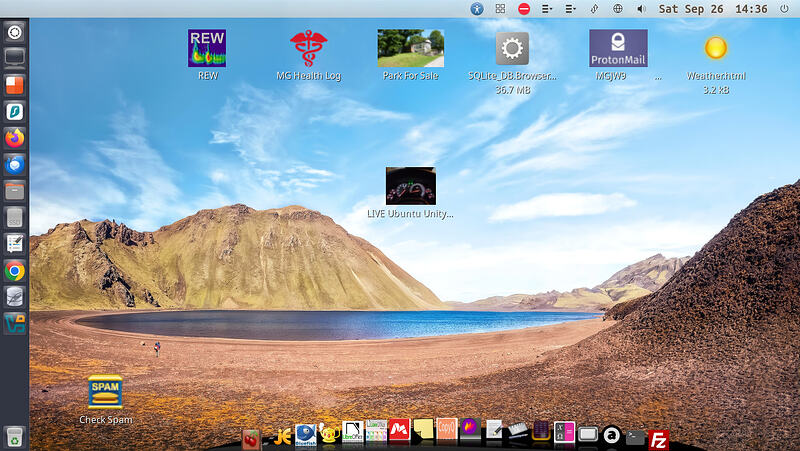
Task: Expand the first list dropdown indicator in panel
Action: 547,9
